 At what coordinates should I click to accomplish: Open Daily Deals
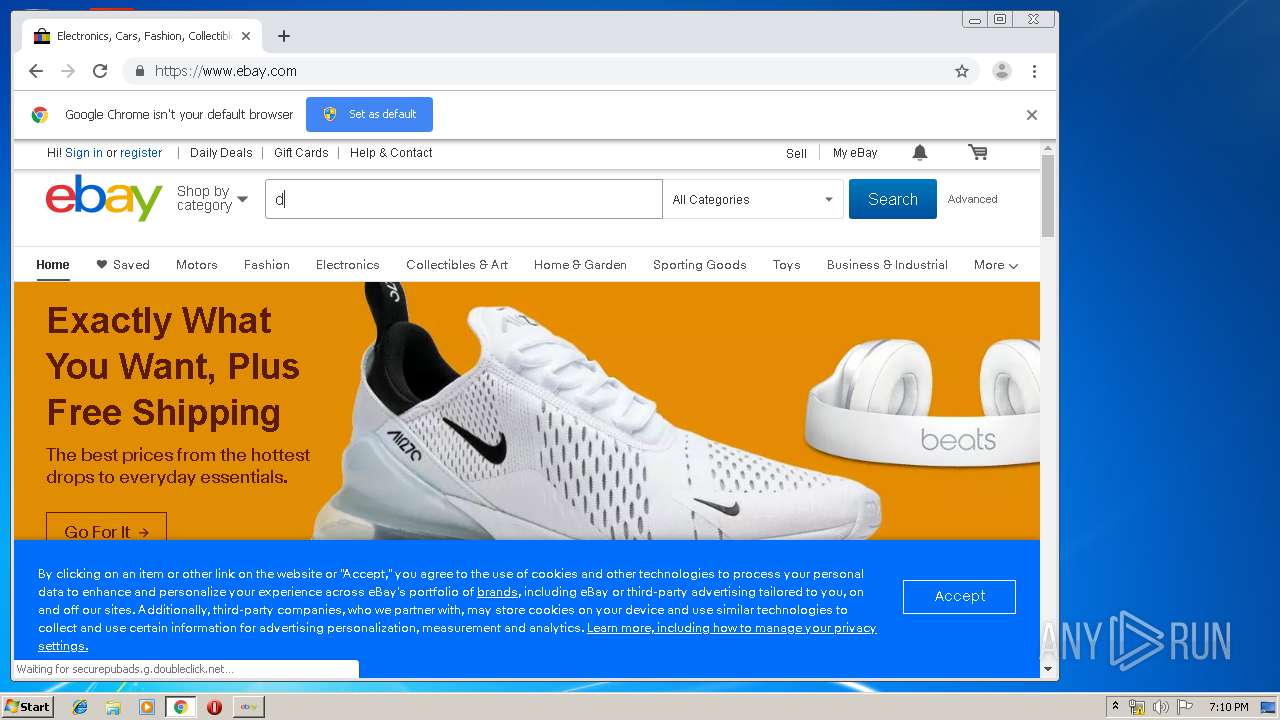tap(221, 153)
